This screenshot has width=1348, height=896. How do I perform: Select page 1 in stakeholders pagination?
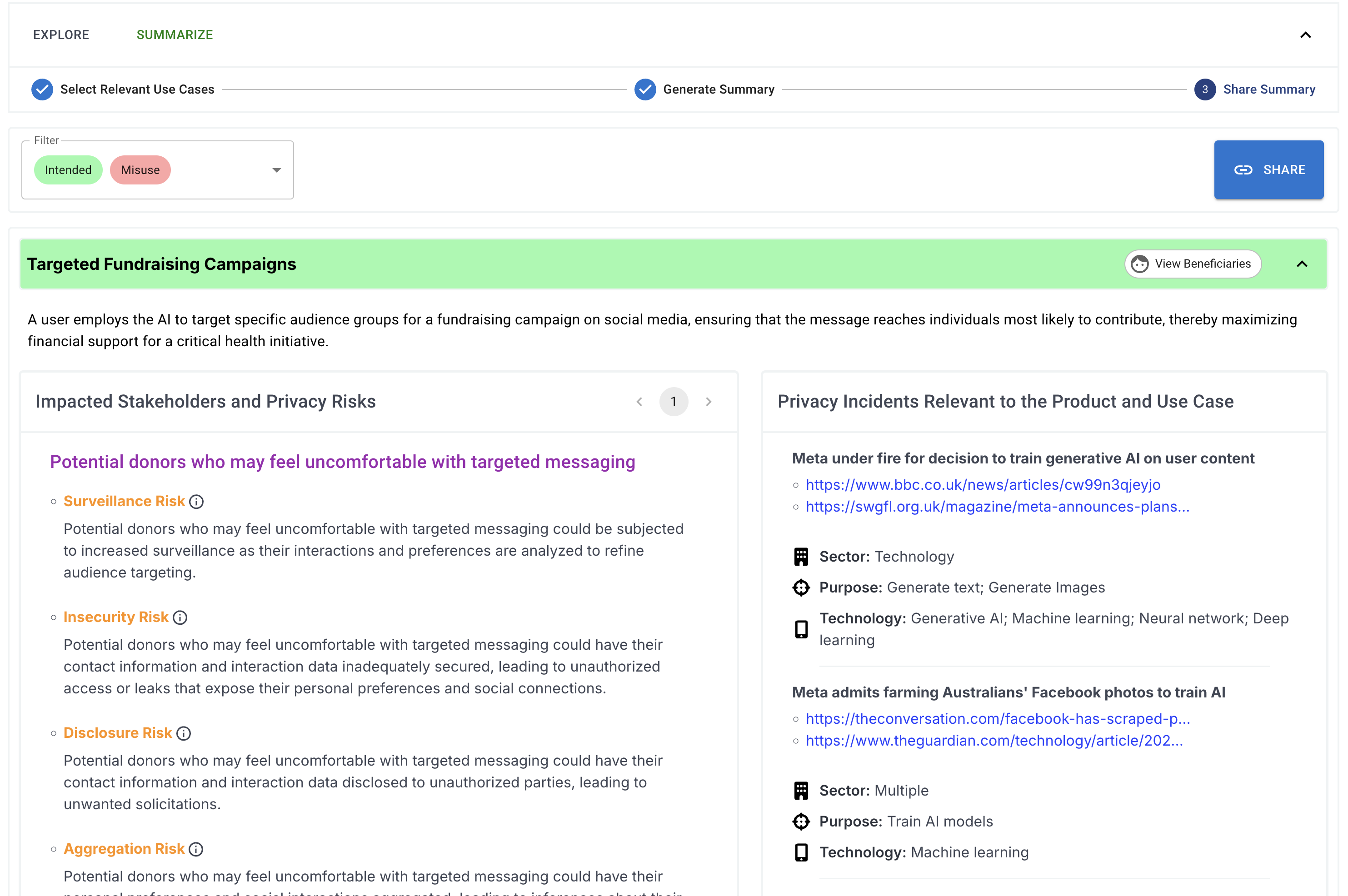click(674, 402)
